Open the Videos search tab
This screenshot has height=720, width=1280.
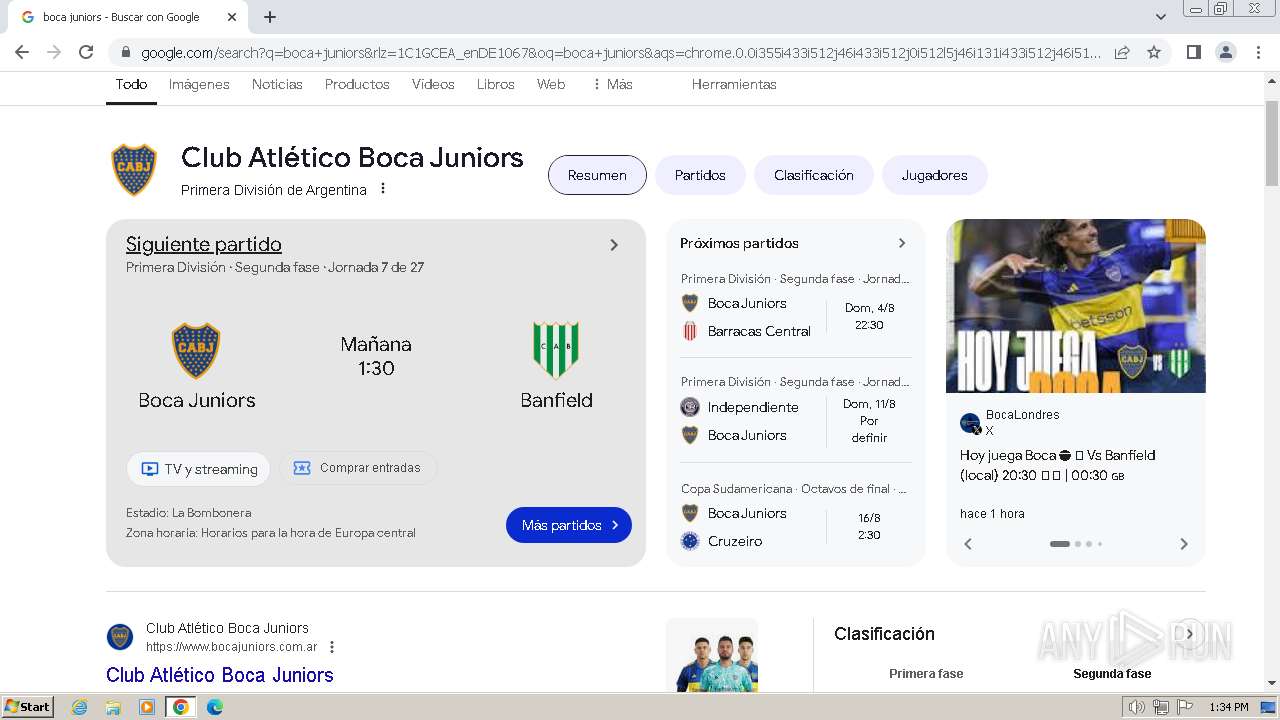[x=433, y=84]
